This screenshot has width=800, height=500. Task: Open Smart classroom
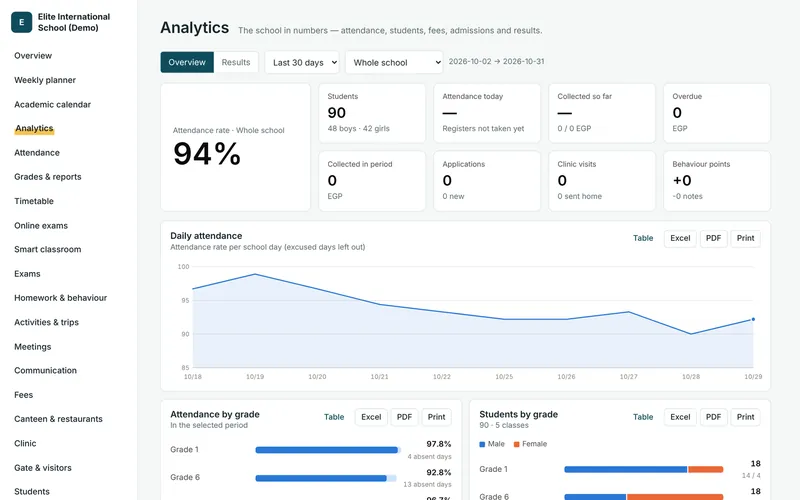pos(47,249)
